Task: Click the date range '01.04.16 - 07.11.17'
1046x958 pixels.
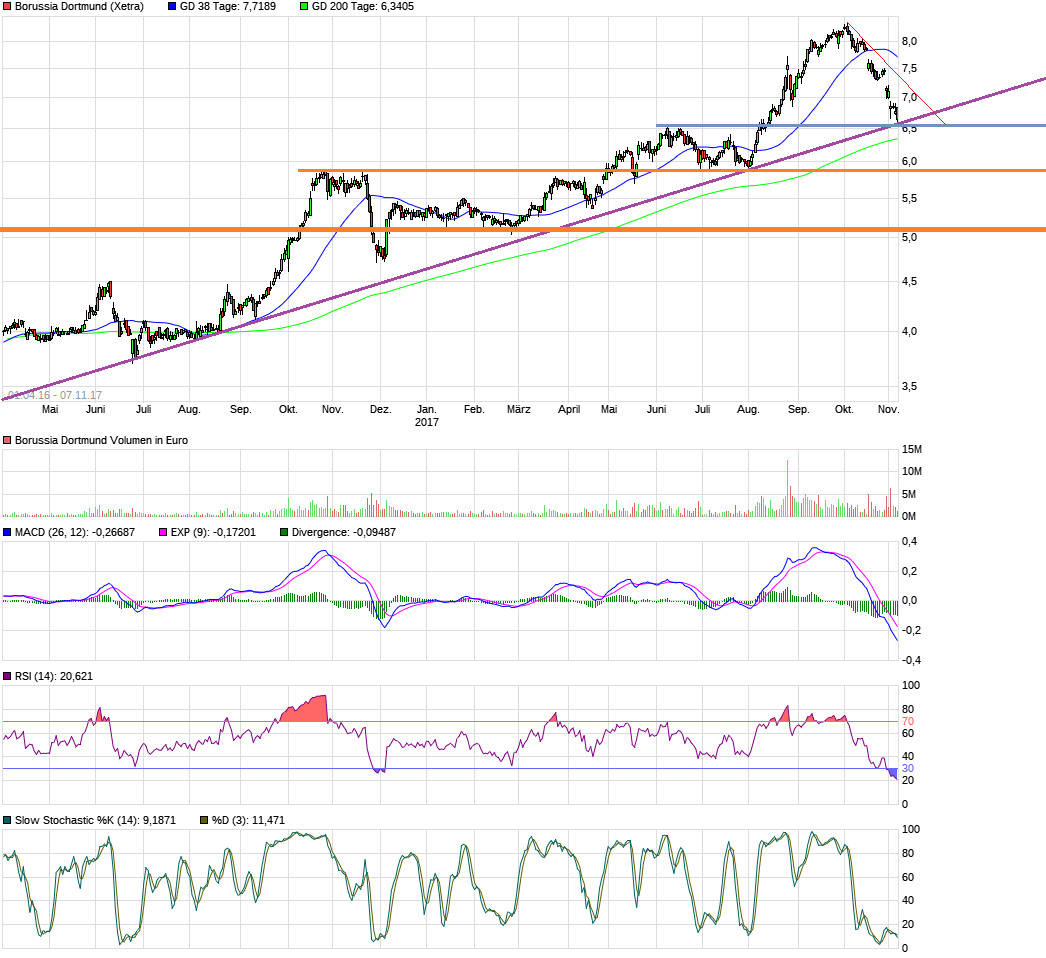Action: pos(55,396)
